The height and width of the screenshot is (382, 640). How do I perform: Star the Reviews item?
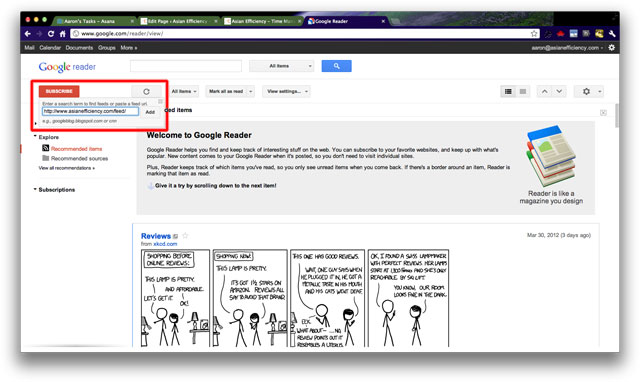tap(185, 235)
